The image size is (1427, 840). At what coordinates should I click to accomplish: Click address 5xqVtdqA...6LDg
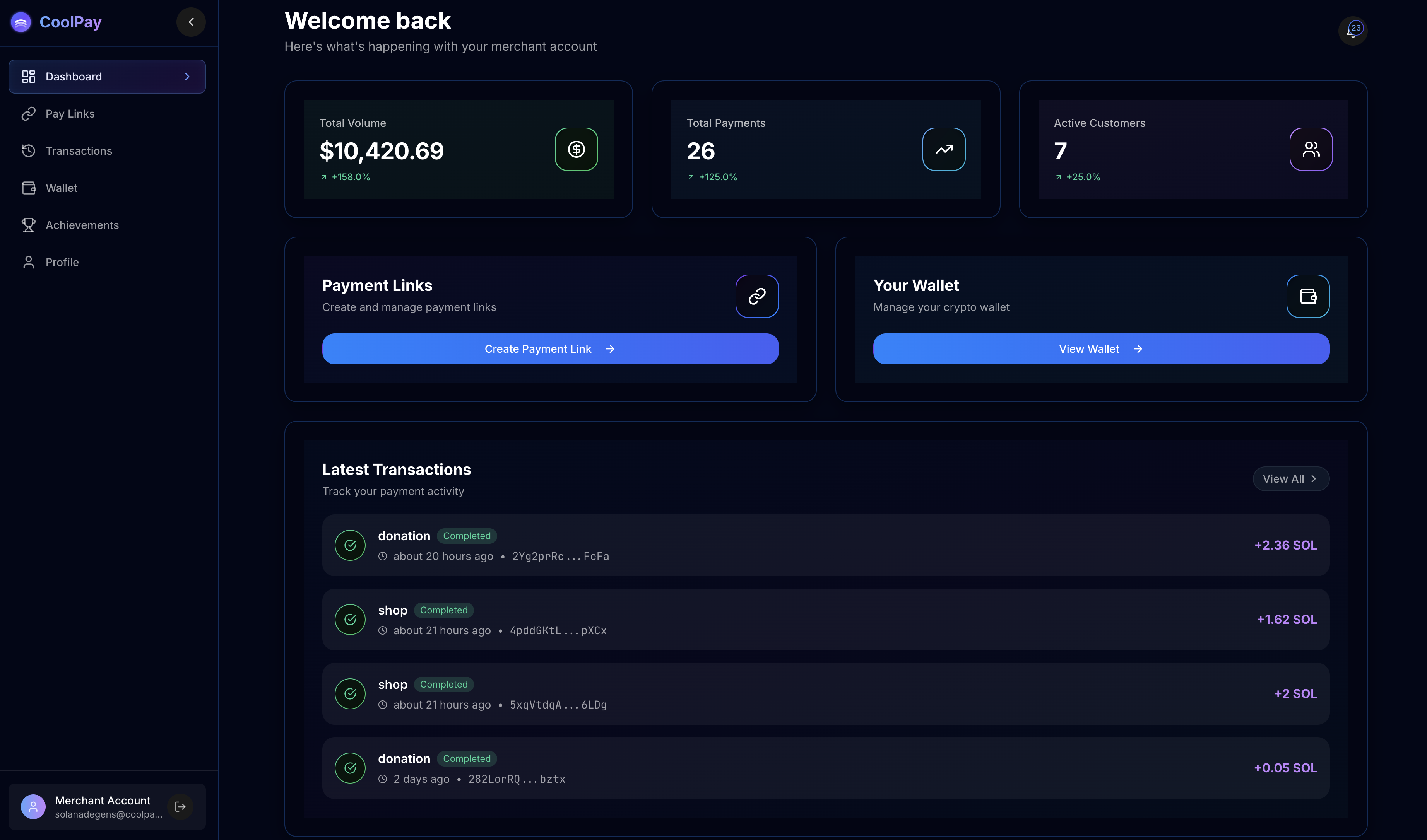558,705
